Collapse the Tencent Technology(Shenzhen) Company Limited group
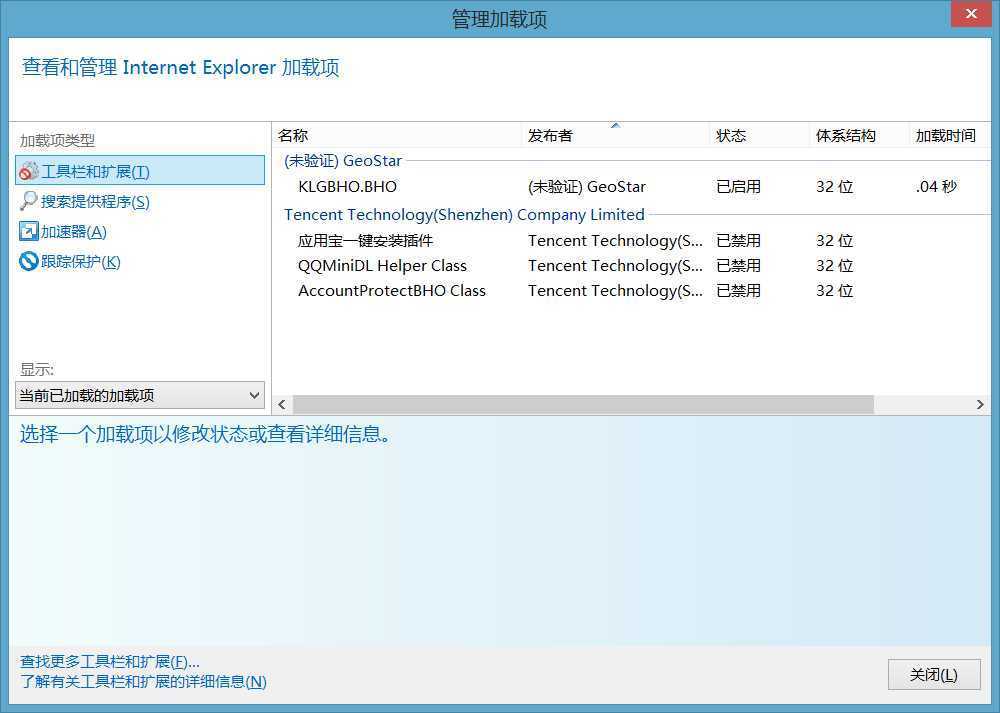Screen dimensions: 1000x713 [x=464, y=214]
